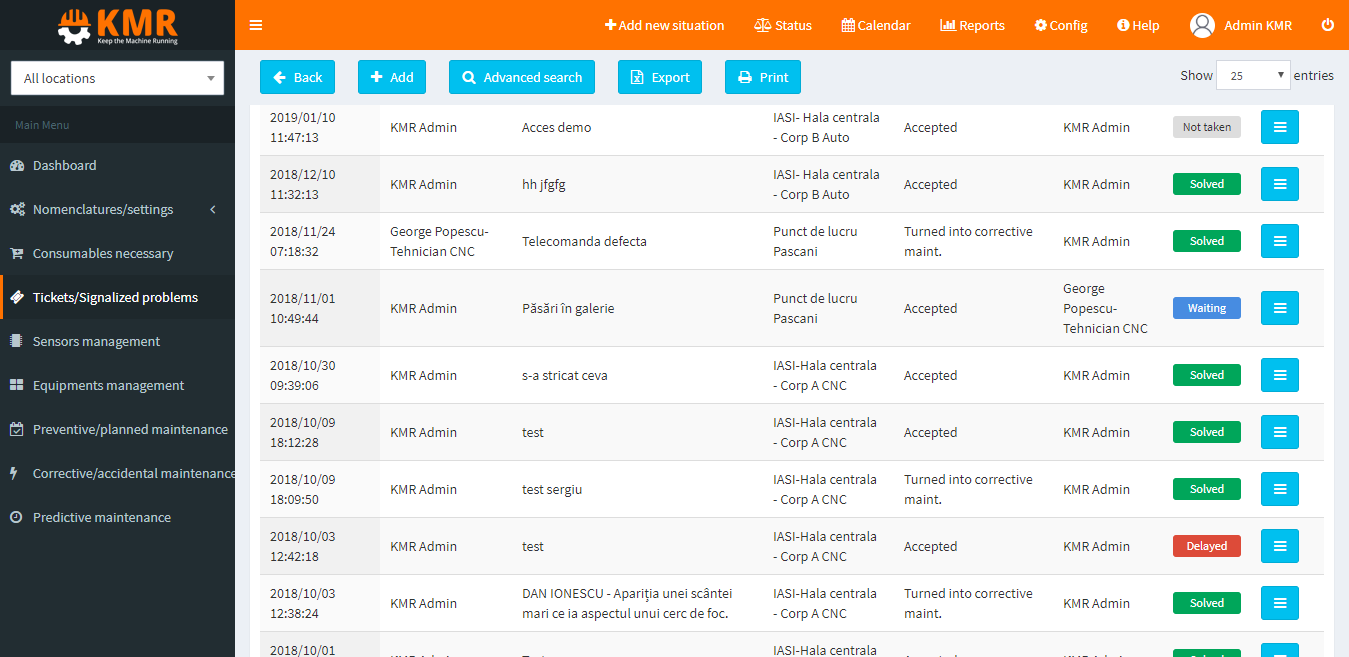Open row menu for Telecomanda defecta
Image resolution: width=1349 pixels, height=657 pixels.
(1280, 241)
